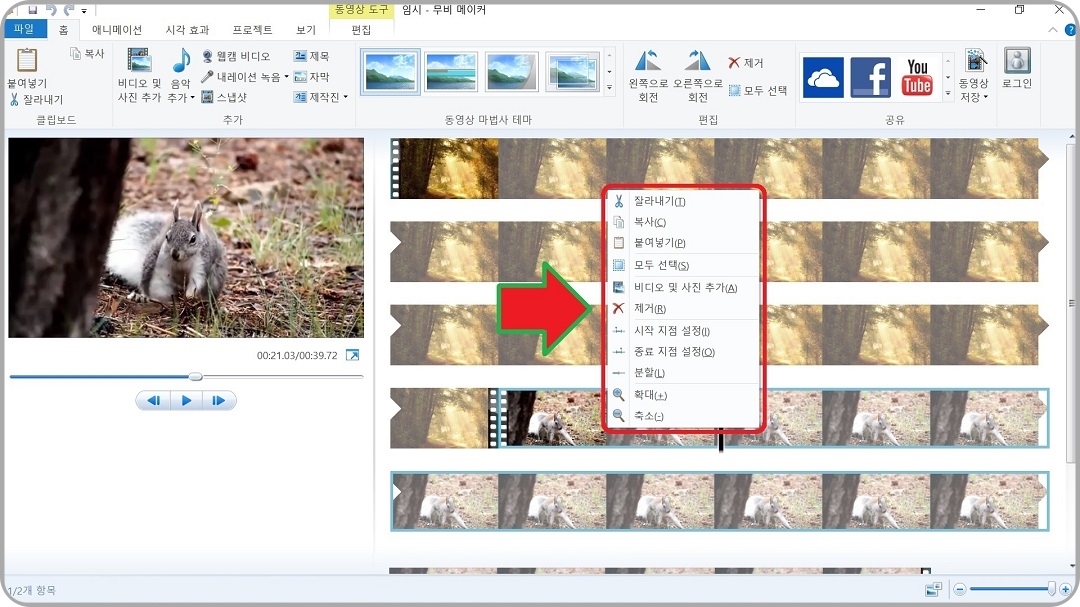The height and width of the screenshot is (607, 1080).
Task: Take a 스냅샷 snapshot
Action: (224, 97)
